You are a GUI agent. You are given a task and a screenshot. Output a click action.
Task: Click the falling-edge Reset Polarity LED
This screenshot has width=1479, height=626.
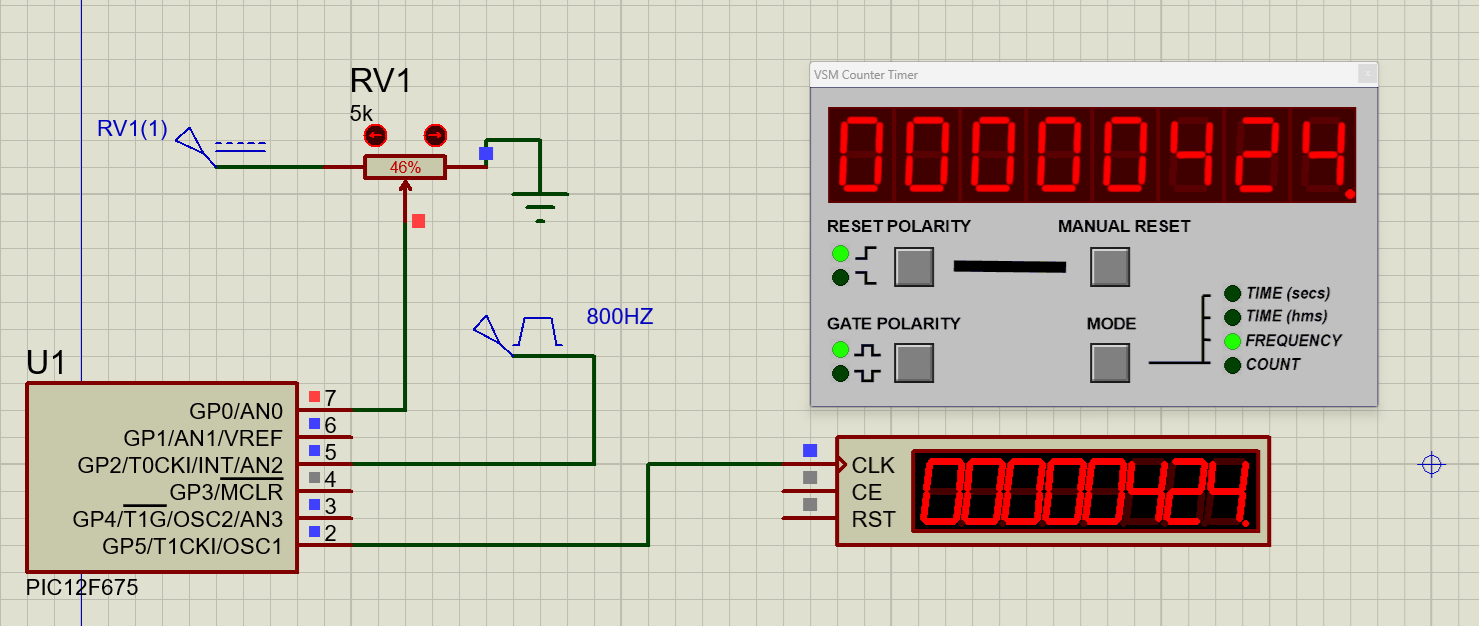point(840,277)
